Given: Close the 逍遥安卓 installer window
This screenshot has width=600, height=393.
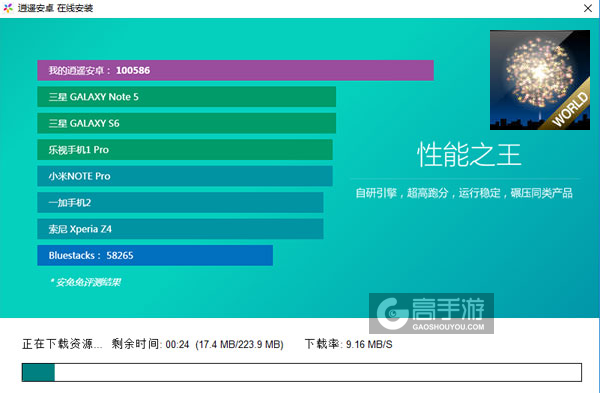Looking at the screenshot, I should point(588,8).
